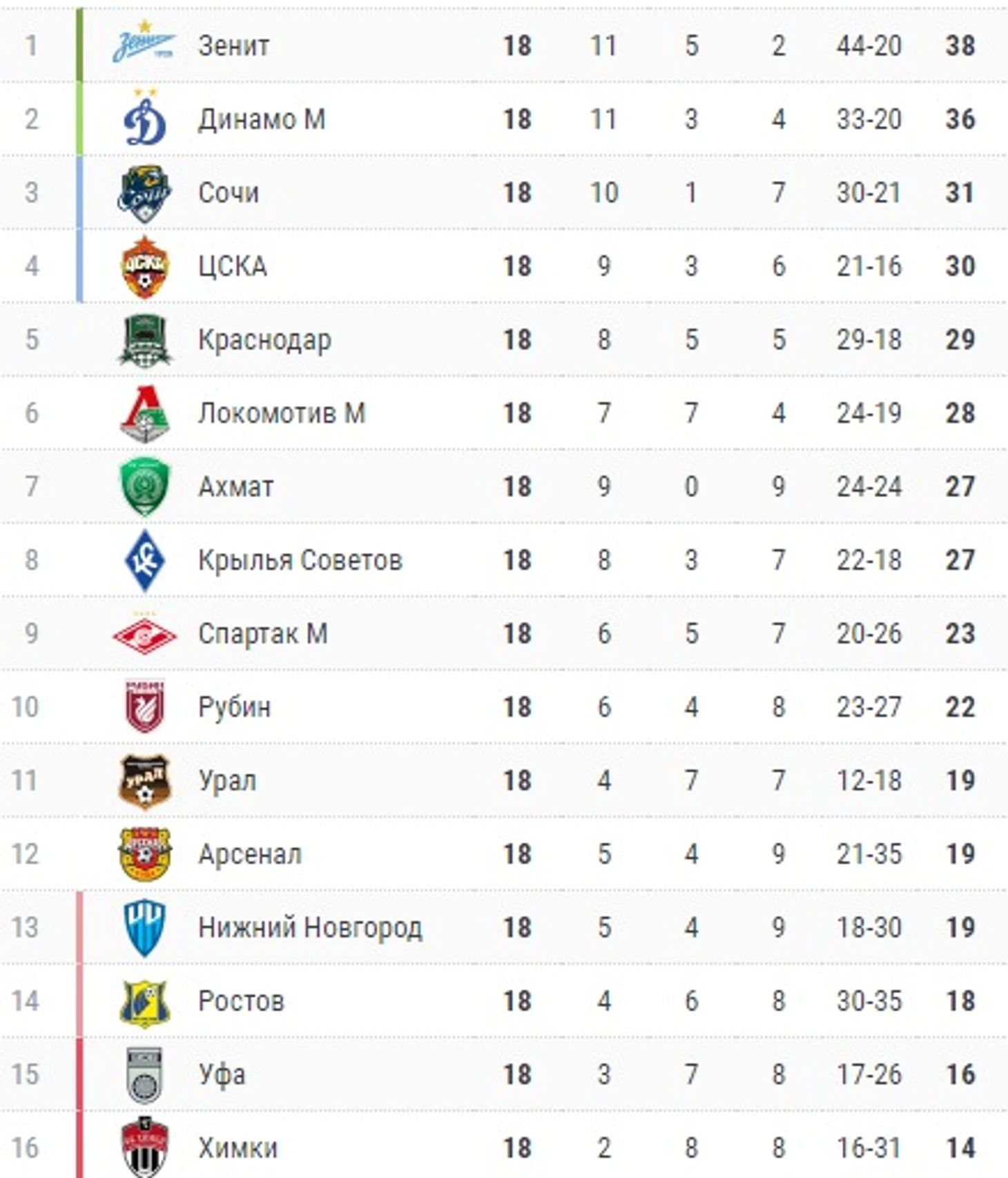Viewport: 1008px width, 1178px height.
Task: Open the Ростов team name link
Action: 241,1001
